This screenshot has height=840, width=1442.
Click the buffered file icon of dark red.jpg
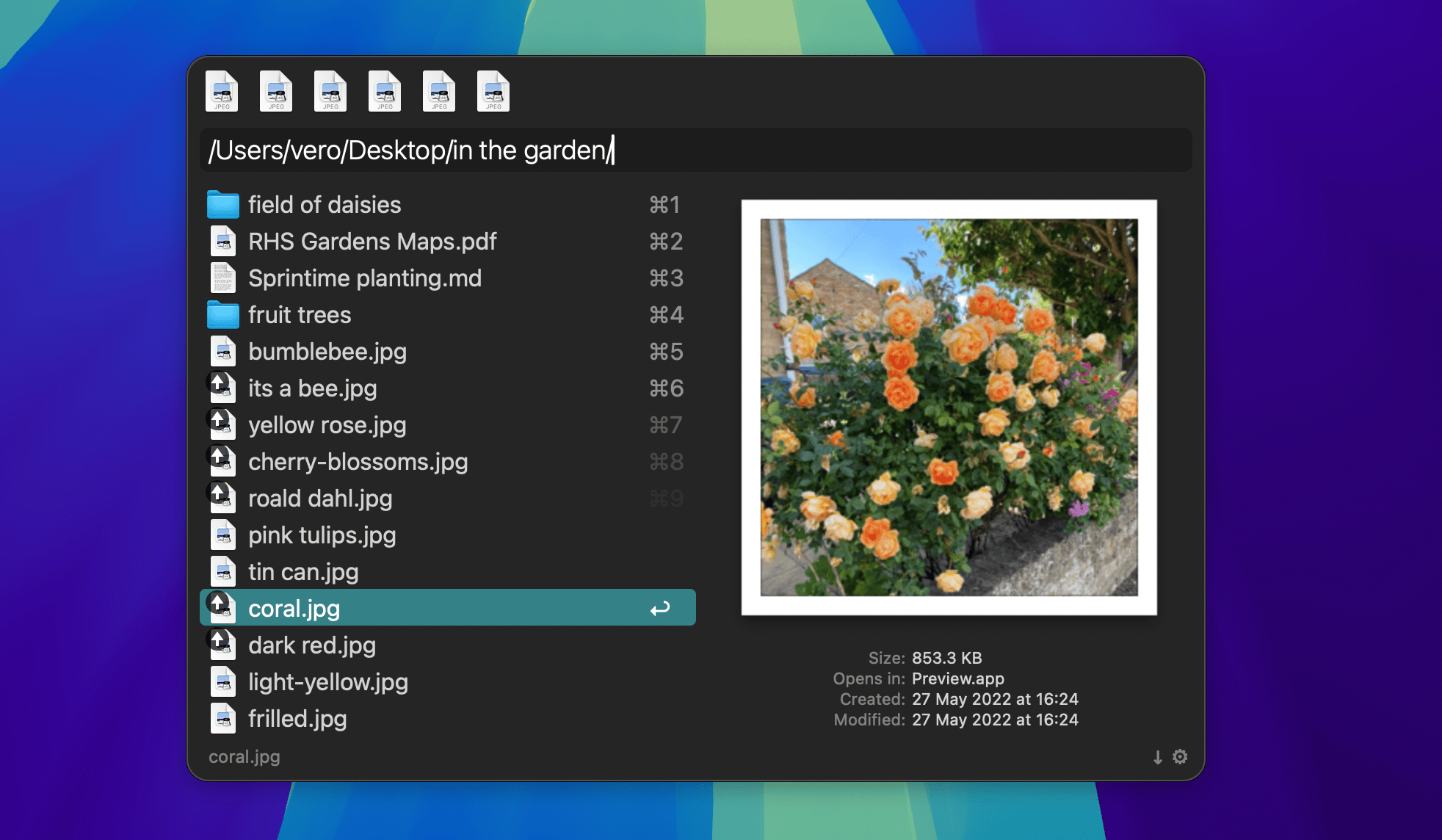click(x=222, y=645)
